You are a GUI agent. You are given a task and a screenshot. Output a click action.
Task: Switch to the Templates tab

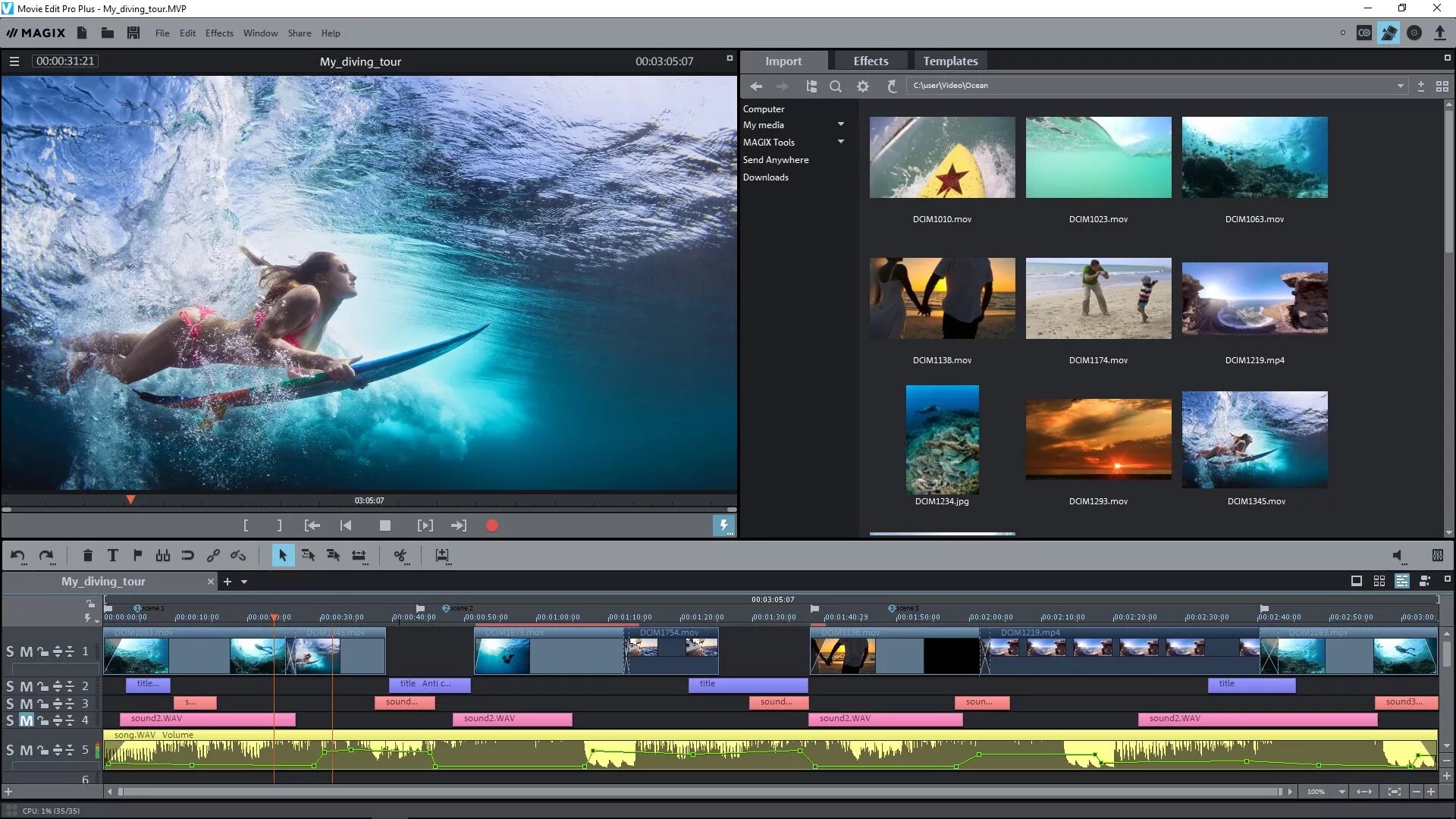pos(949,61)
